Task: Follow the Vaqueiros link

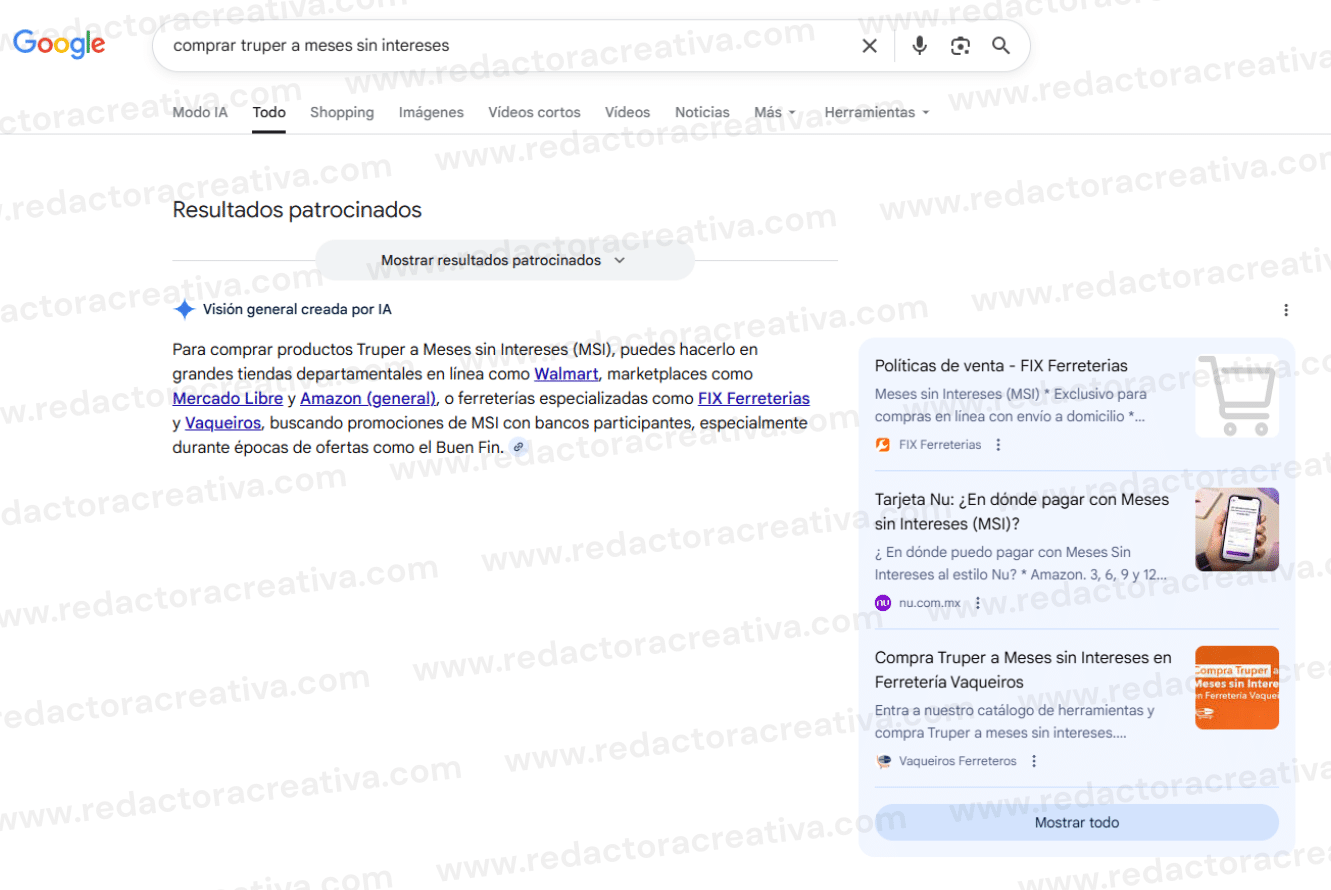Action: tap(223, 423)
